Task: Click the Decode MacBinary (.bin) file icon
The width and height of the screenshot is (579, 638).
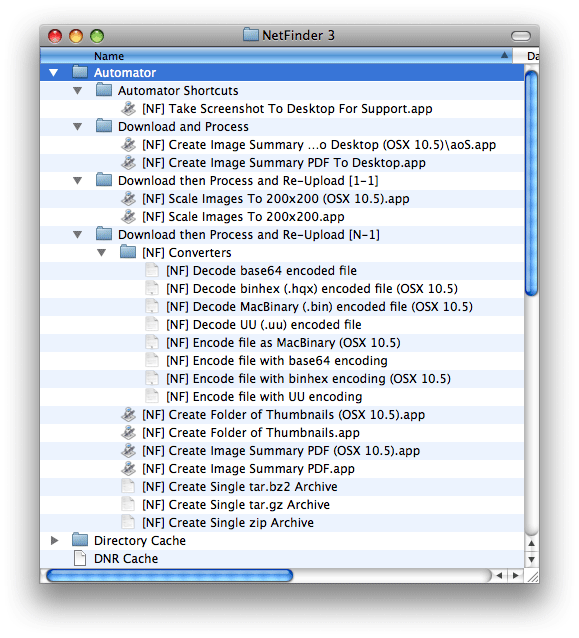Action: pyautogui.click(x=152, y=306)
